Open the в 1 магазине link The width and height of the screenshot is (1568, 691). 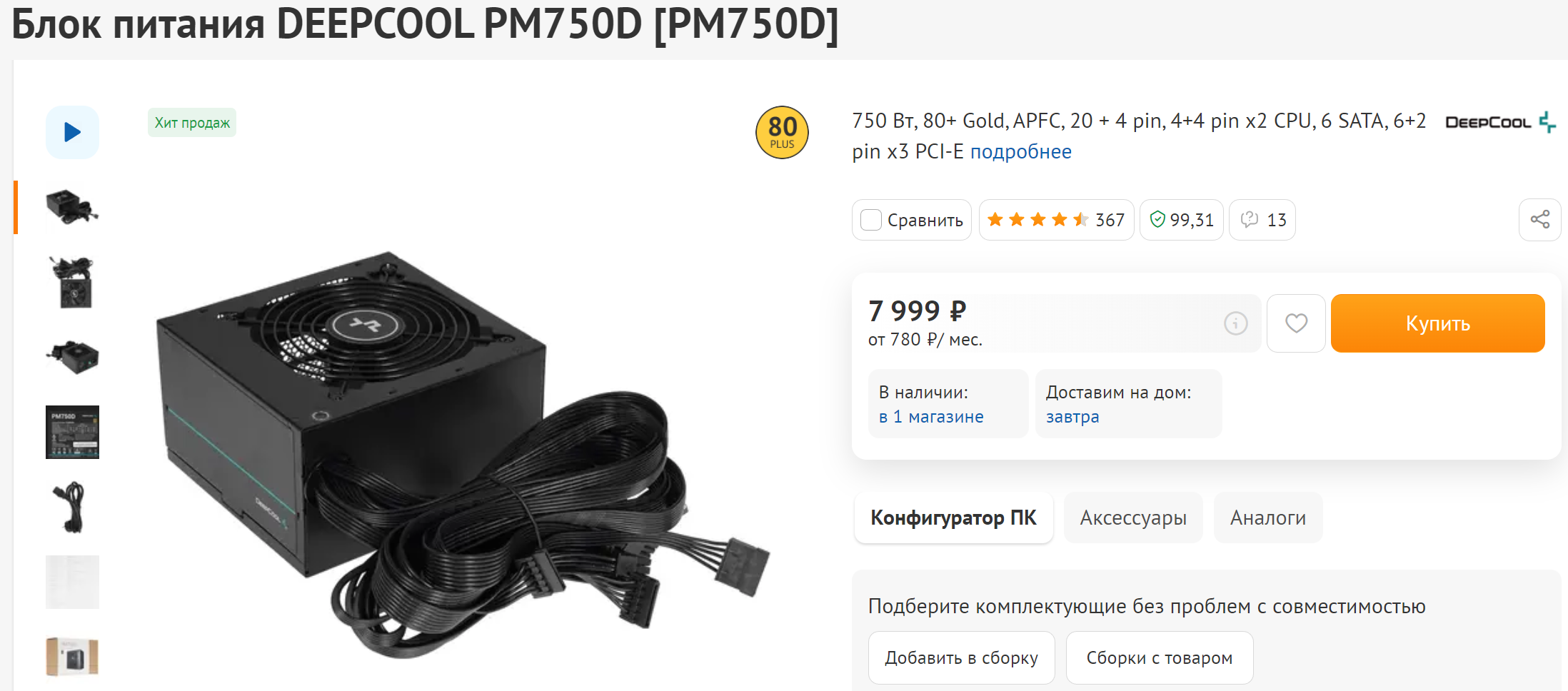coord(931,417)
